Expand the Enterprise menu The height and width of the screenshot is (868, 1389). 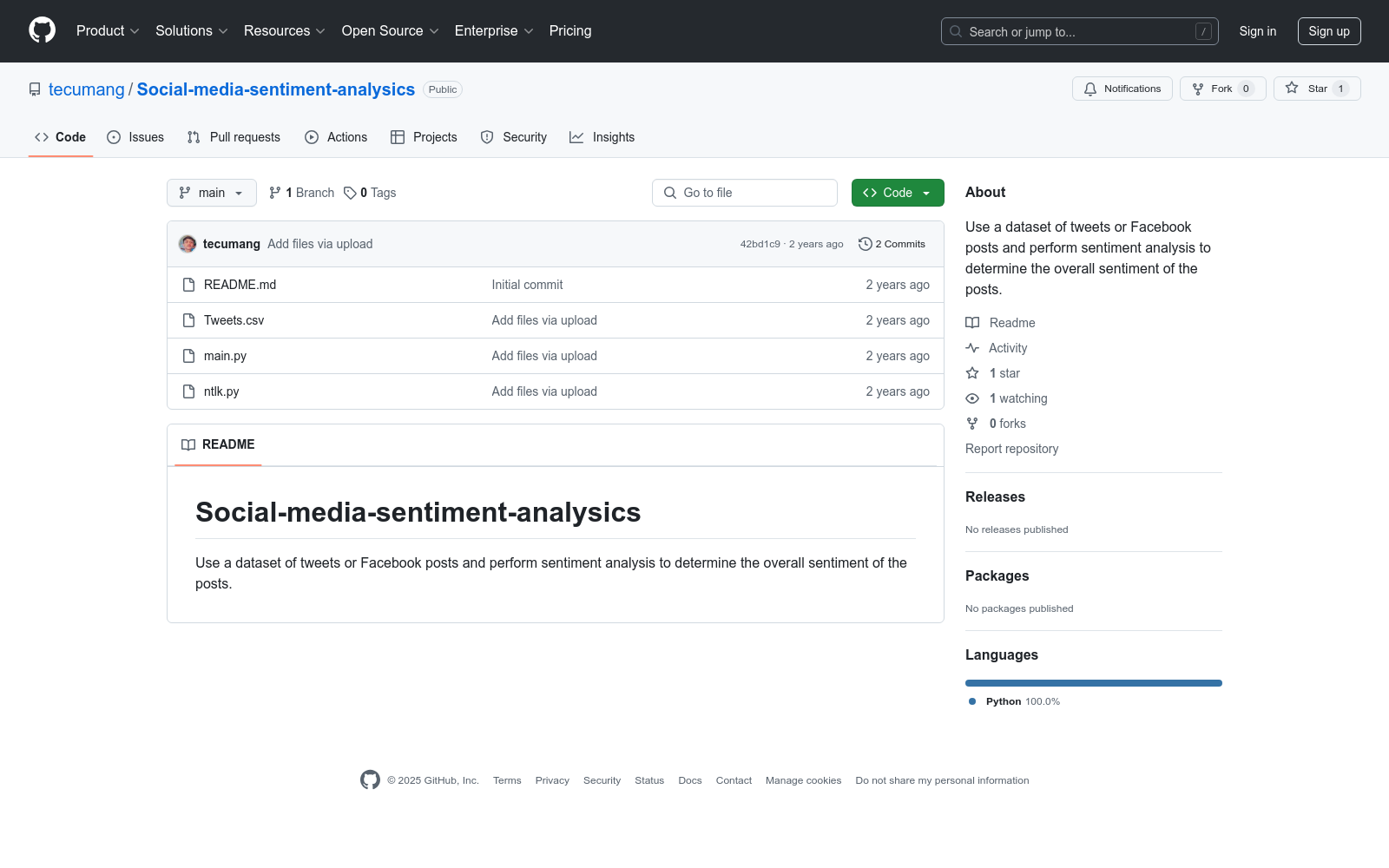click(494, 31)
